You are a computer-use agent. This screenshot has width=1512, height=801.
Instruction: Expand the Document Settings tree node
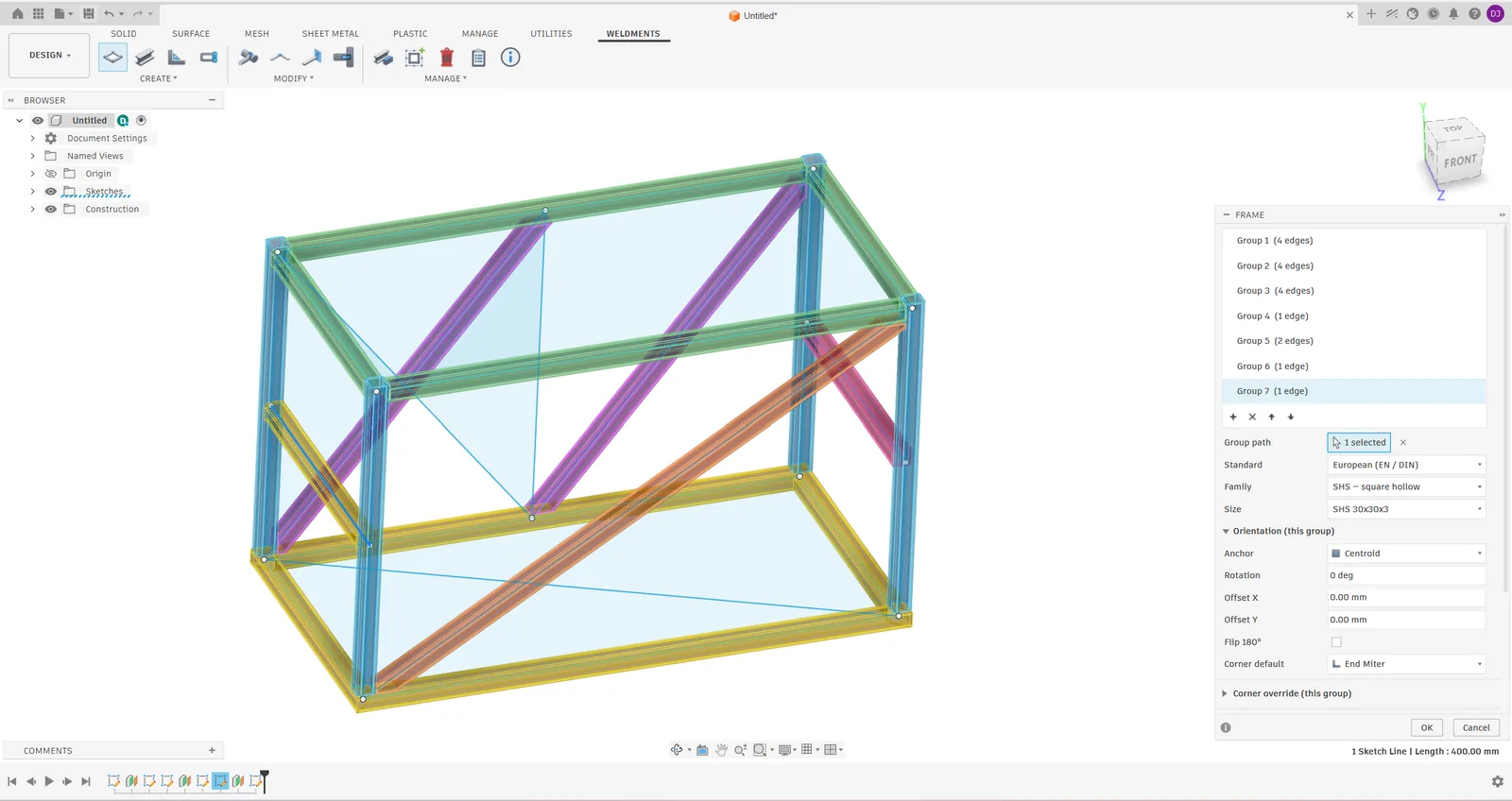pos(32,139)
